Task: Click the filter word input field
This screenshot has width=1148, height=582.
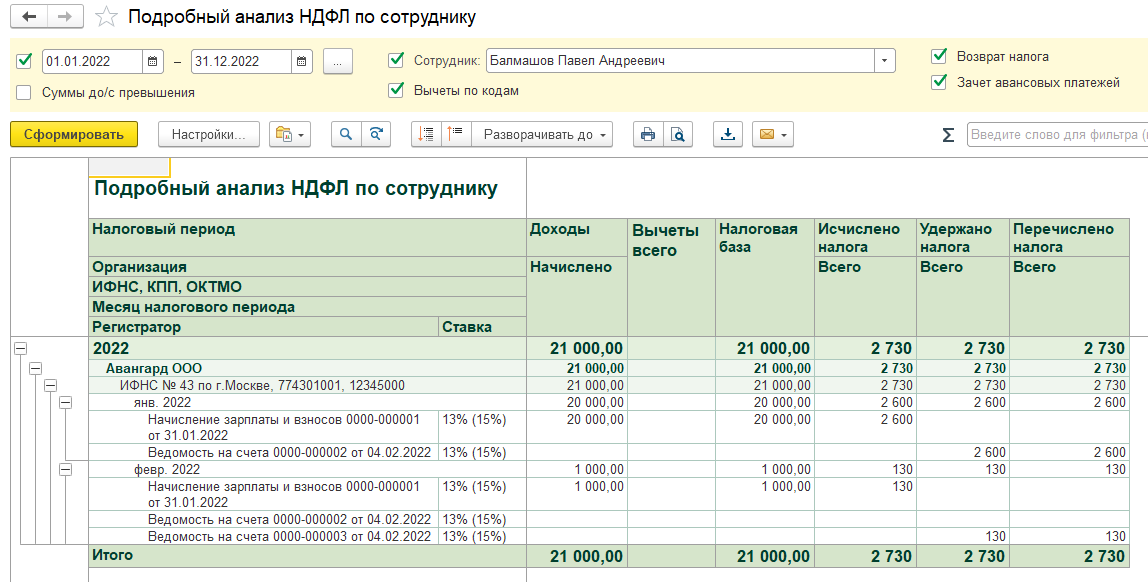Action: (x=1056, y=135)
